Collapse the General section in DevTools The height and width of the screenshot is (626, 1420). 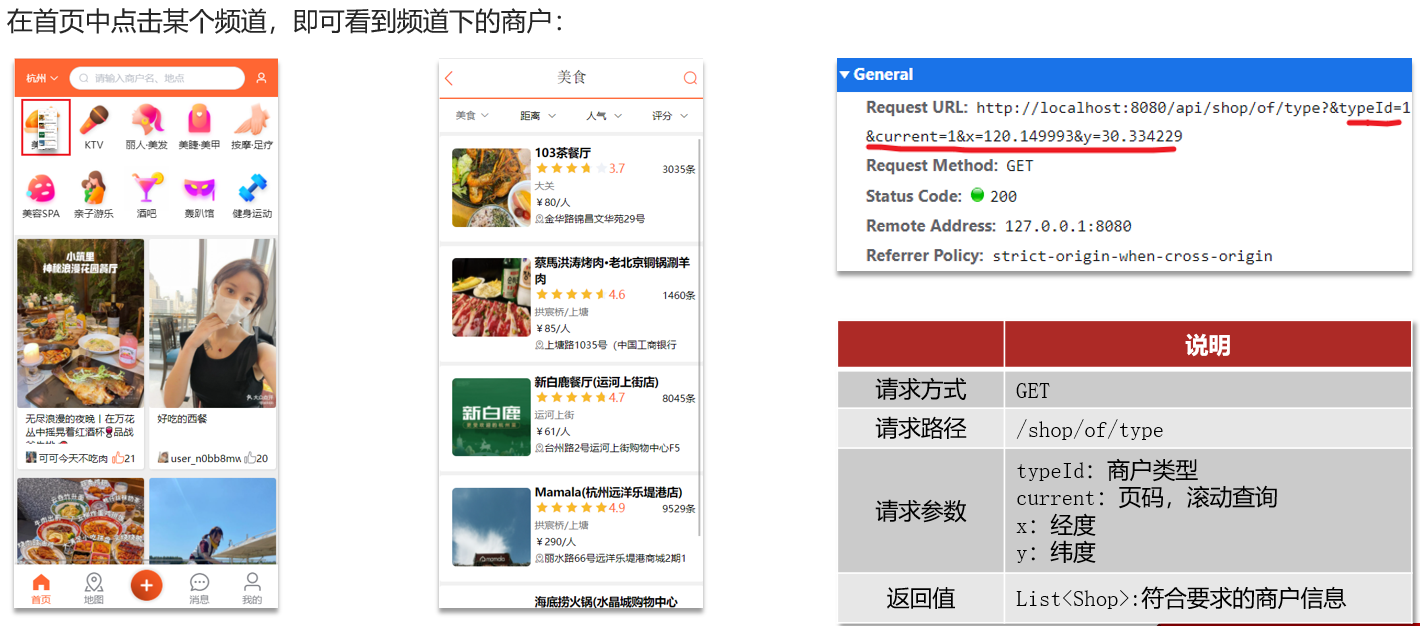pos(845,74)
